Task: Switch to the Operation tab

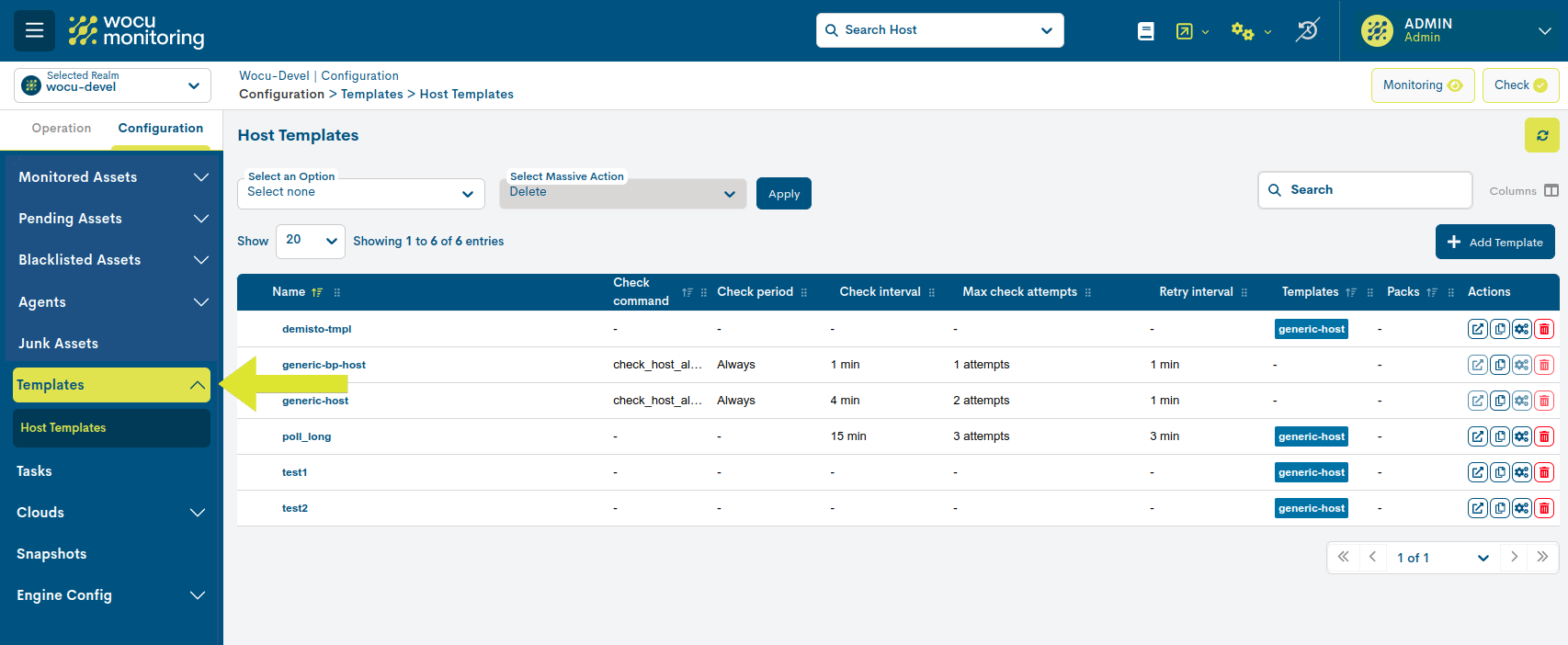Action: 62,129
